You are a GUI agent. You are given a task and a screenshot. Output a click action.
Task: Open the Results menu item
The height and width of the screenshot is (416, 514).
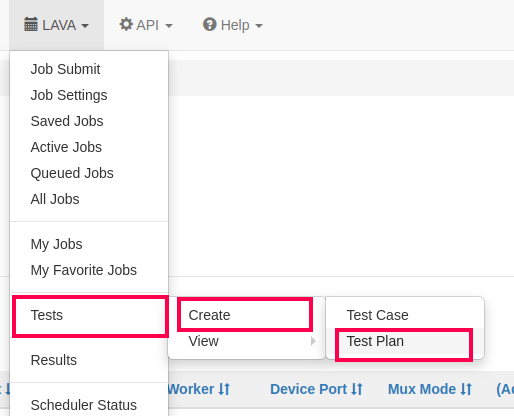point(89,360)
